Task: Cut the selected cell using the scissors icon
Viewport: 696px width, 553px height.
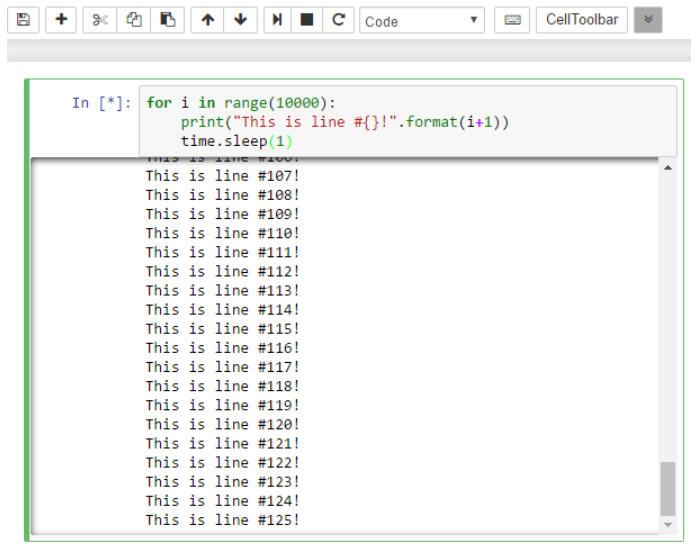Action: [100, 20]
